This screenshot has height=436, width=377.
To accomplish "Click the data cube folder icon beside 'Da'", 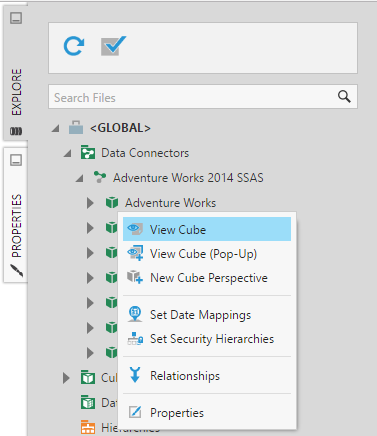I will coord(88,402).
